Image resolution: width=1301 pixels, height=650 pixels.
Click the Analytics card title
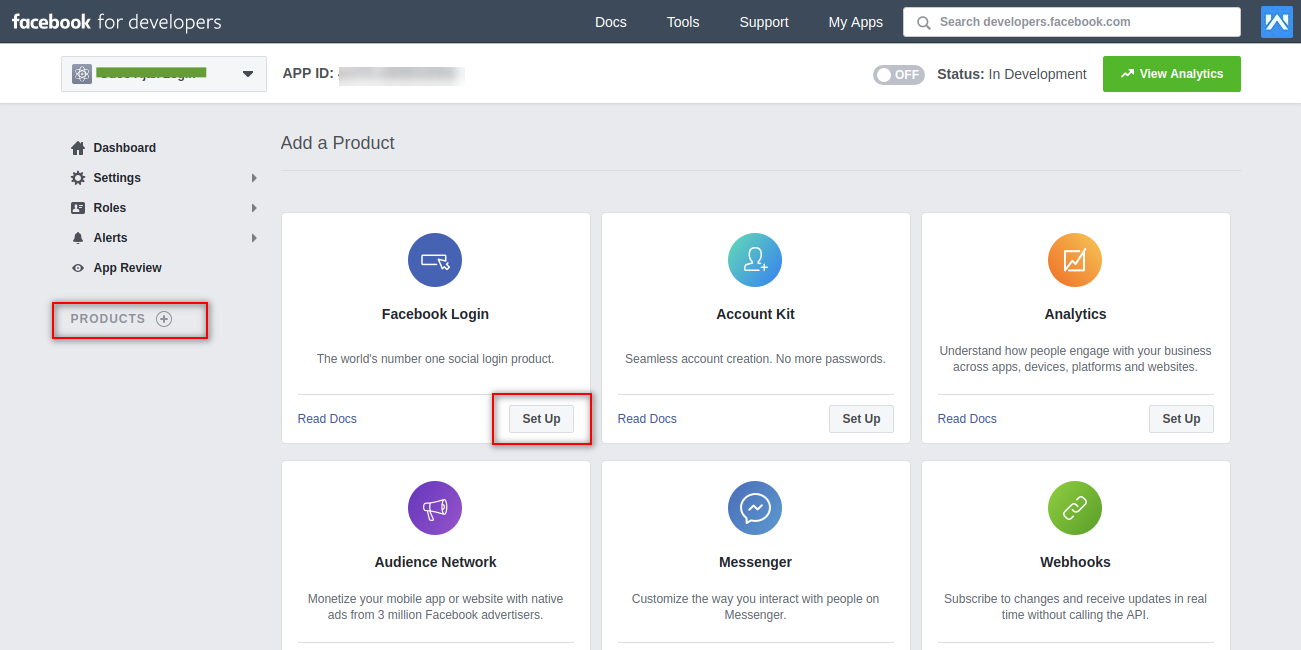click(1075, 314)
